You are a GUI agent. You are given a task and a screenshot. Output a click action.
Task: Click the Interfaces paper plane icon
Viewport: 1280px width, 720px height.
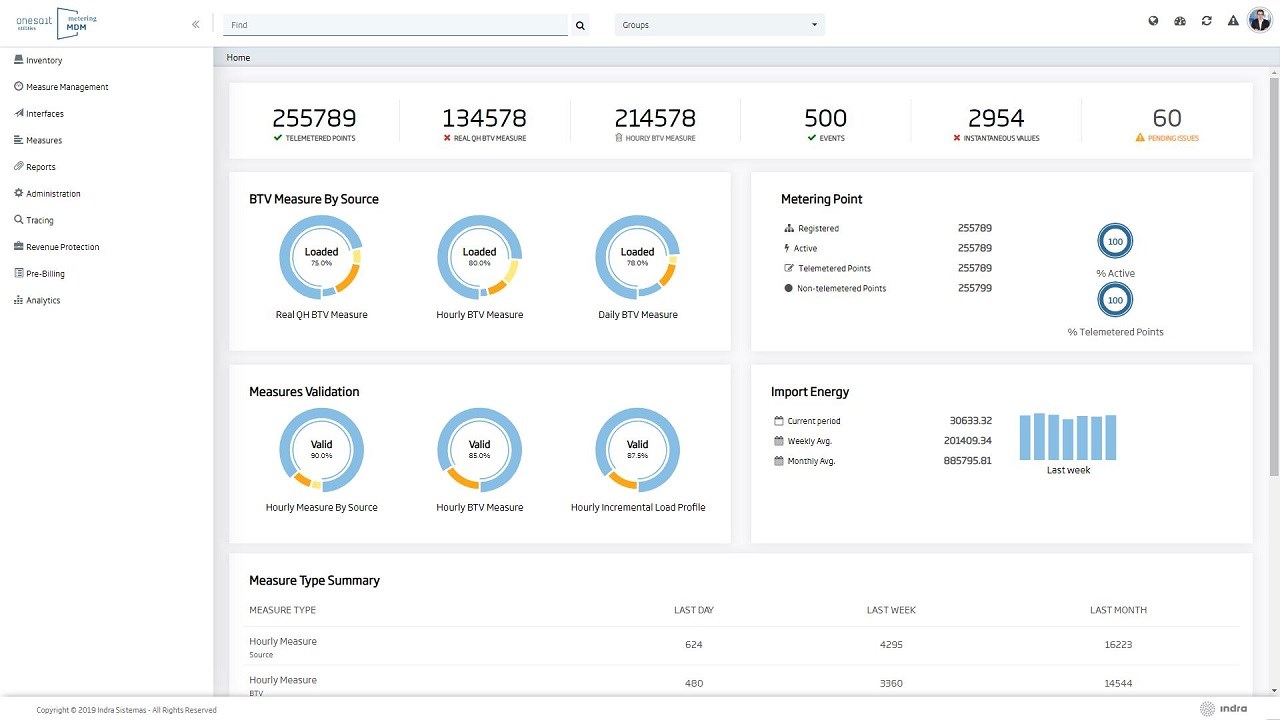(x=19, y=113)
